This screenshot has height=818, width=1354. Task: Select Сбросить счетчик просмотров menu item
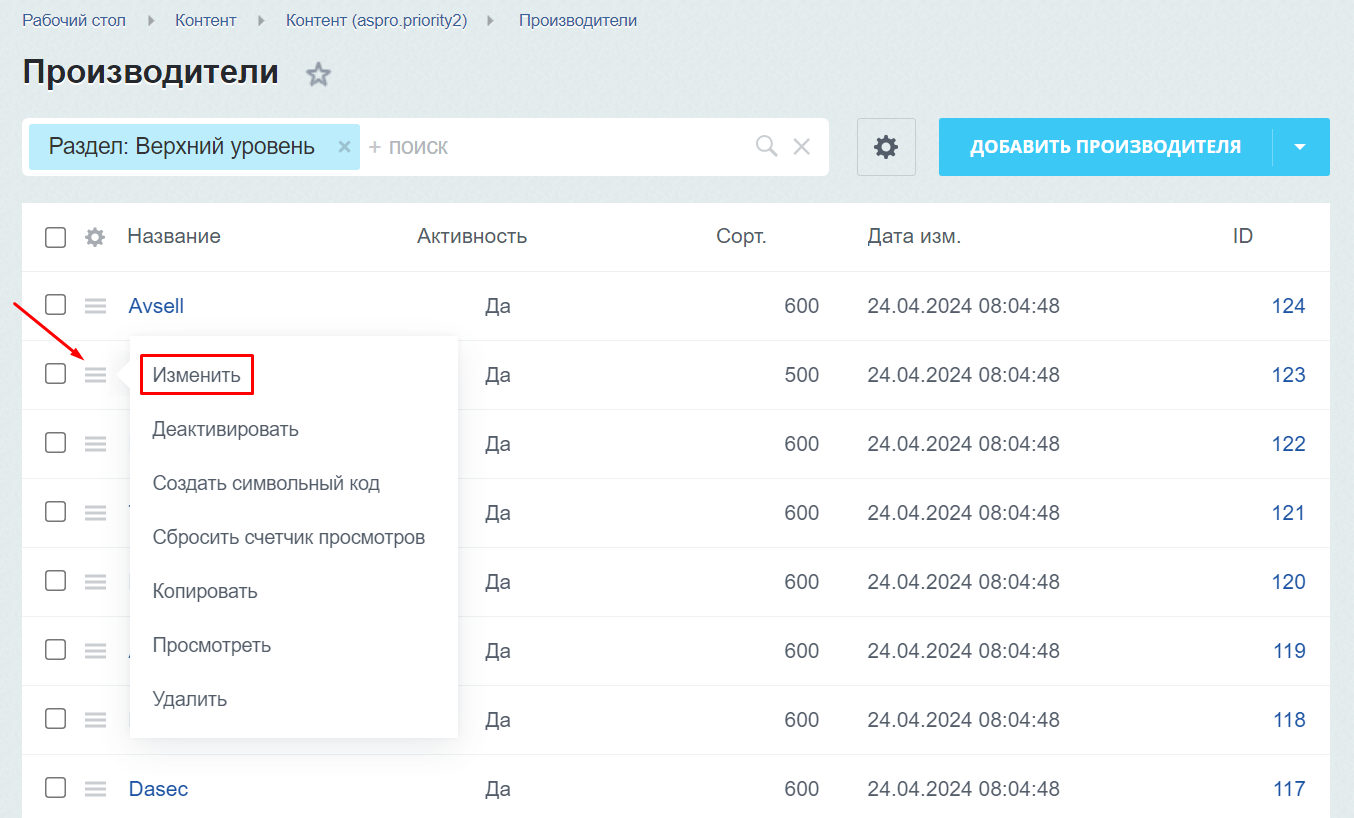coord(289,537)
